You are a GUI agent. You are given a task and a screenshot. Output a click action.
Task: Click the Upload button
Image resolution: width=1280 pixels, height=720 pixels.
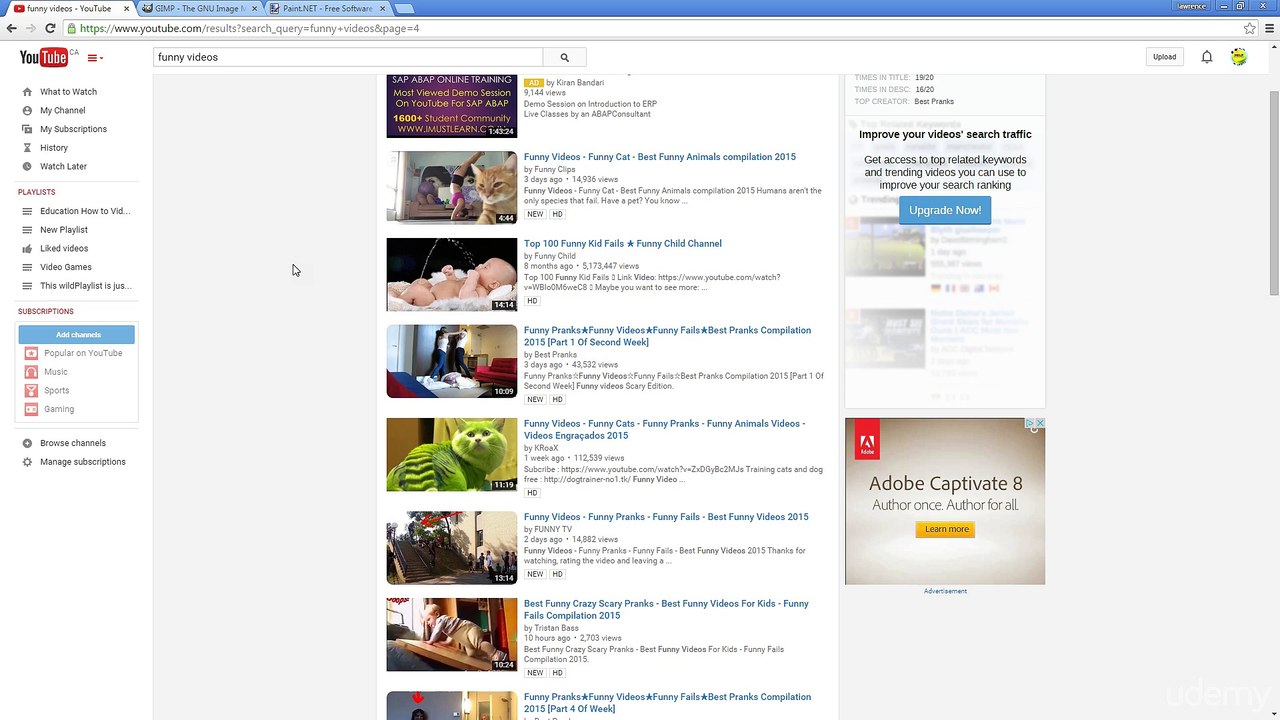pyautogui.click(x=1164, y=57)
